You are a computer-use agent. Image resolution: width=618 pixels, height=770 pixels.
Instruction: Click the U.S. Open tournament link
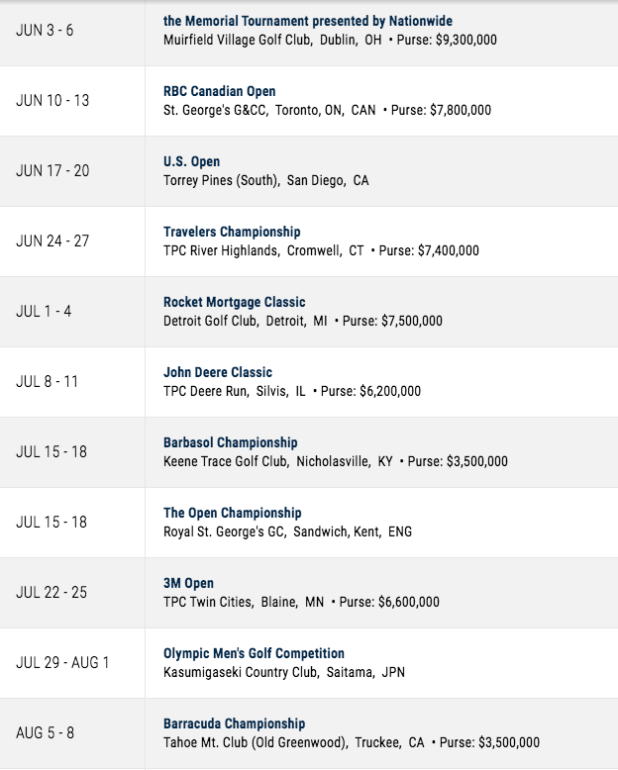point(192,162)
